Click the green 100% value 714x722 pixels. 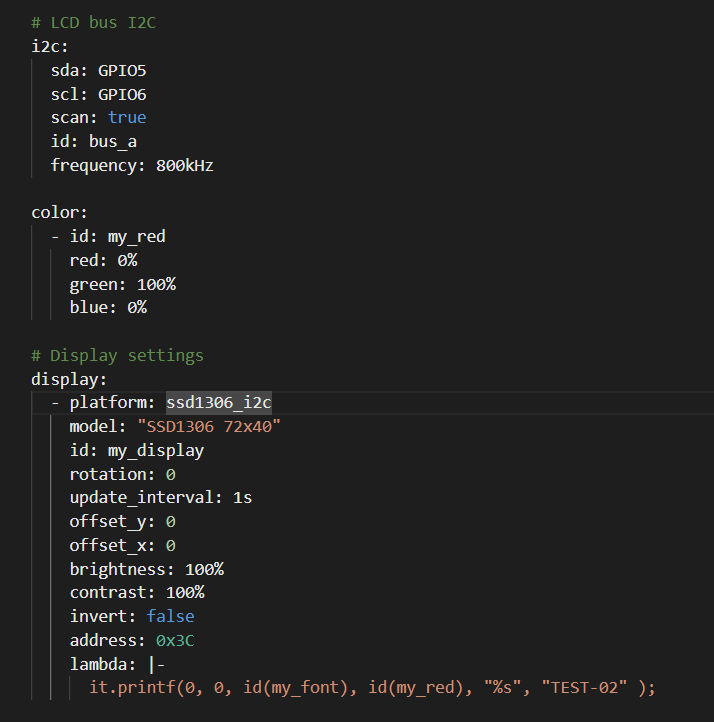pyautogui.click(x=156, y=284)
